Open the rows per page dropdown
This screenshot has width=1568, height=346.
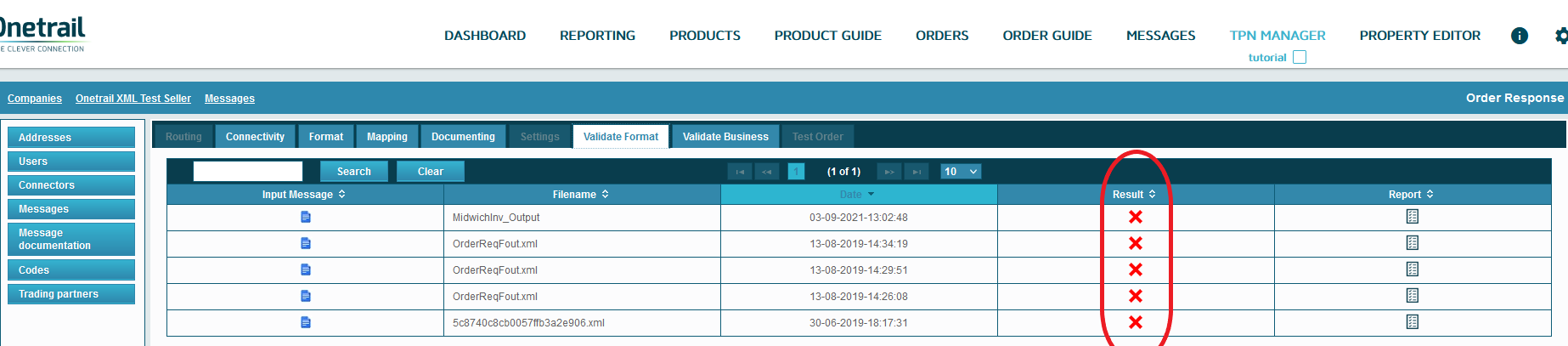(961, 172)
